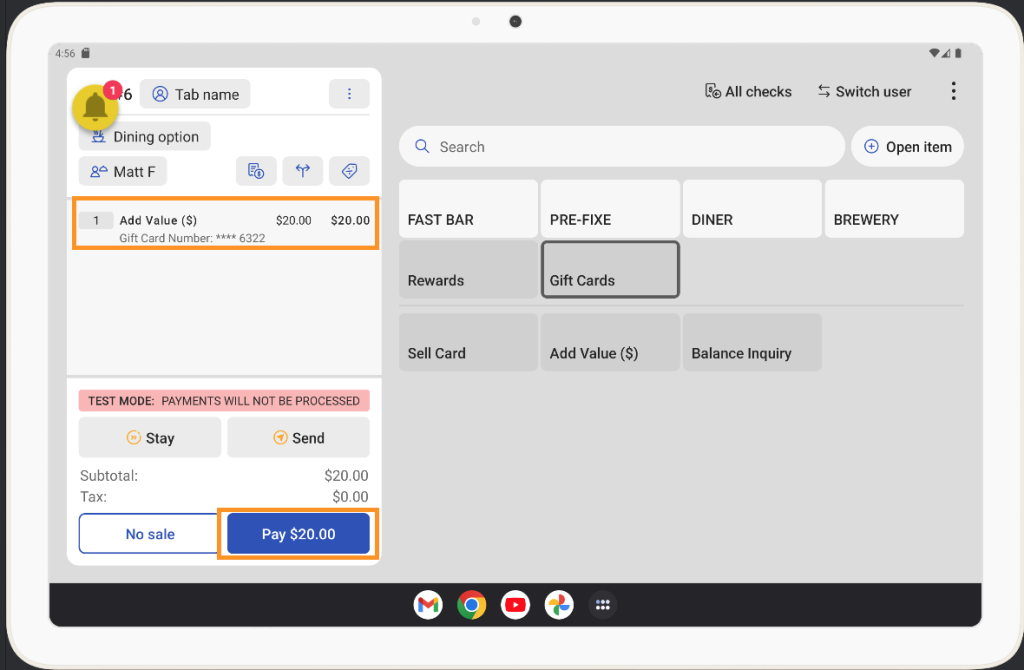Viewport: 1024px width, 670px height.
Task: Open All checks list
Action: [x=748, y=91]
